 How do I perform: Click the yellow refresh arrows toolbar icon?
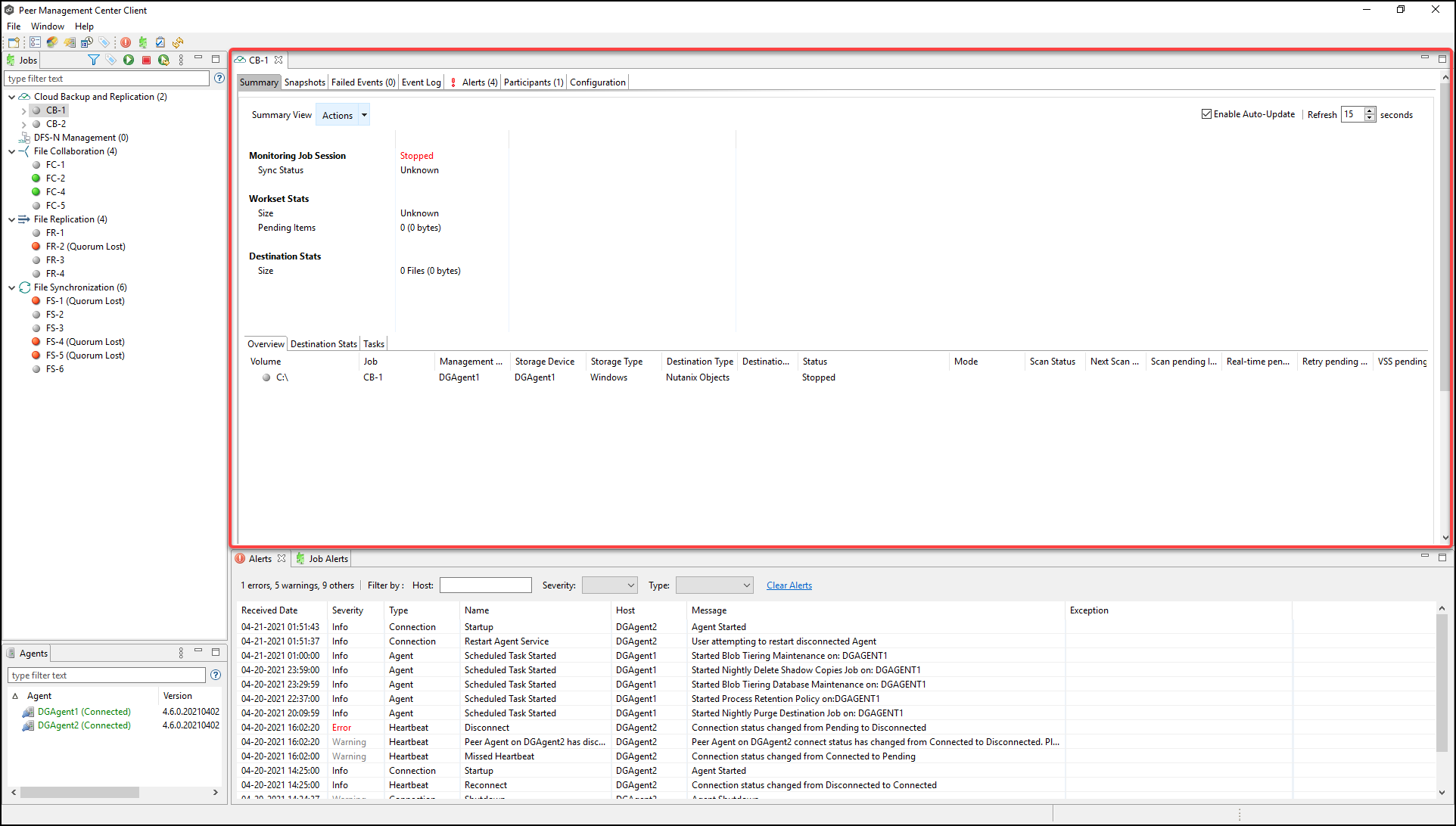click(x=178, y=42)
